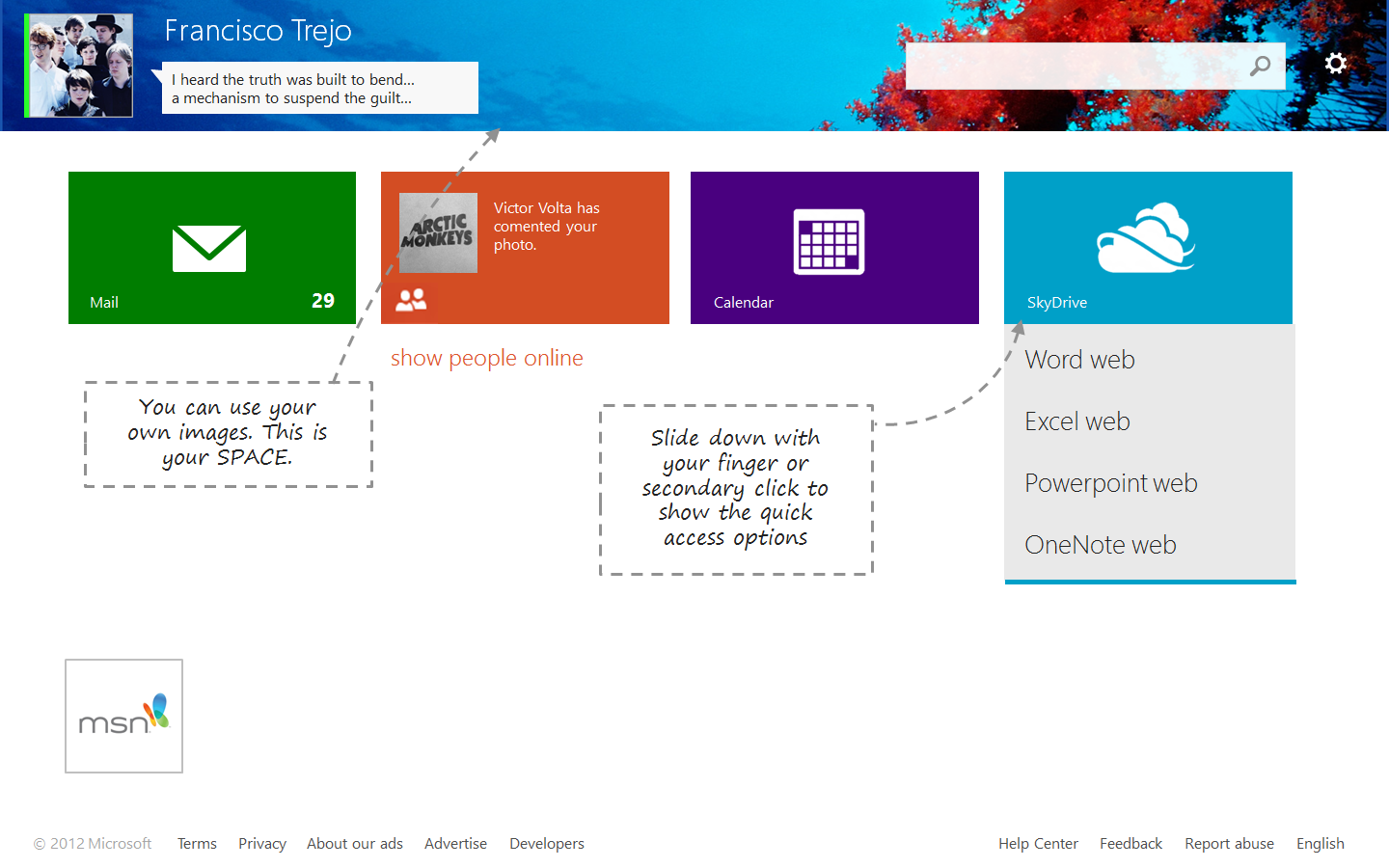Click the 2012 Microsoft copyright text
This screenshot has height=868, width=1389.
pos(93,844)
